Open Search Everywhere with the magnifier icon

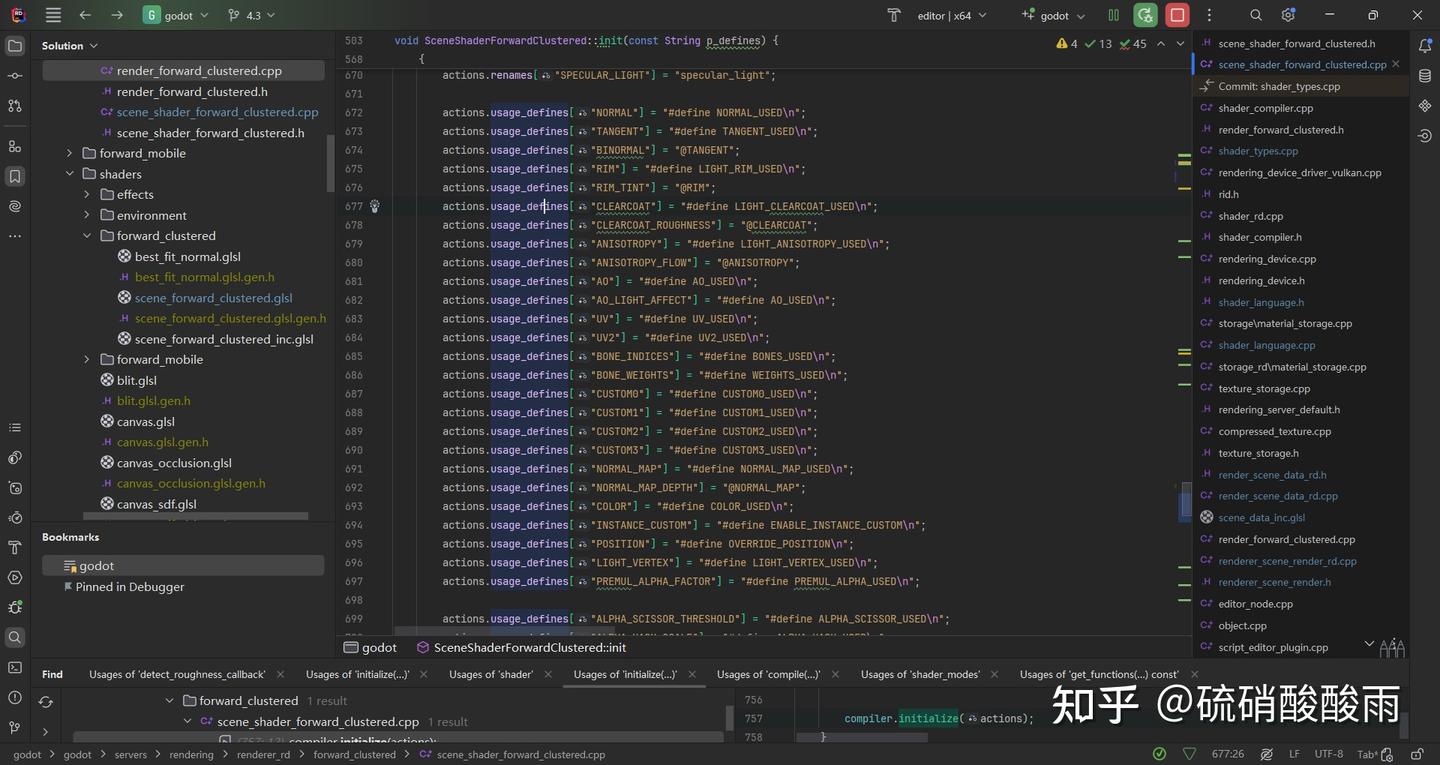[x=1256, y=15]
